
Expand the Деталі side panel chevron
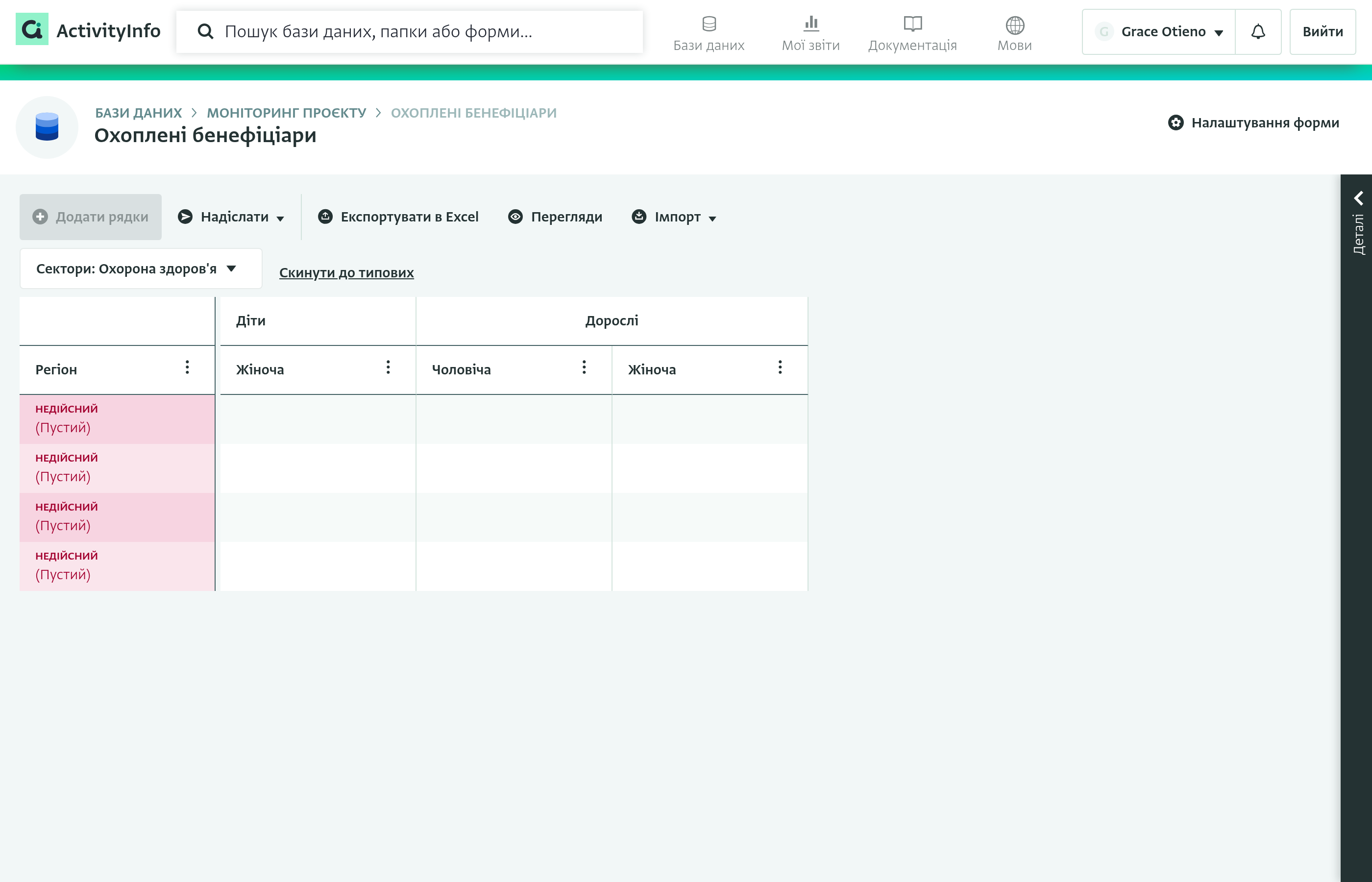1358,198
